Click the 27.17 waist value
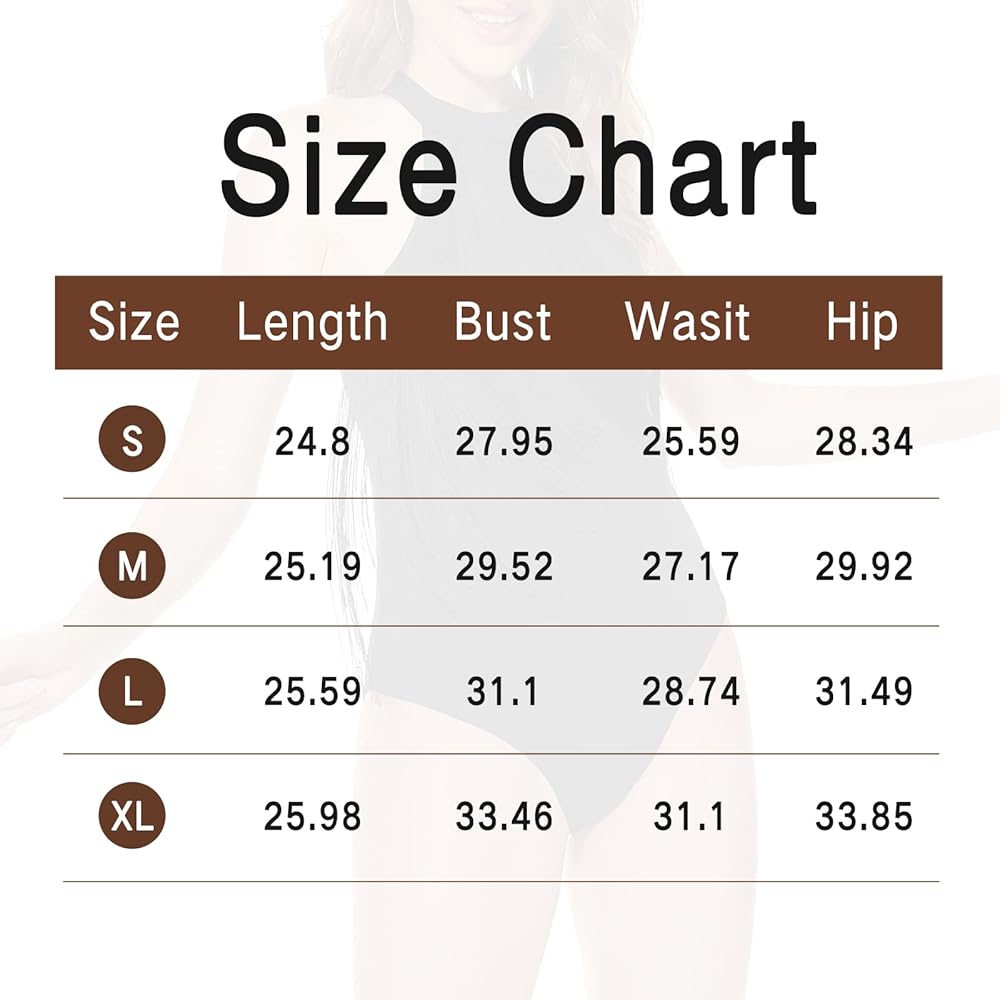Viewport: 1000px width, 1000px height. [x=691, y=567]
